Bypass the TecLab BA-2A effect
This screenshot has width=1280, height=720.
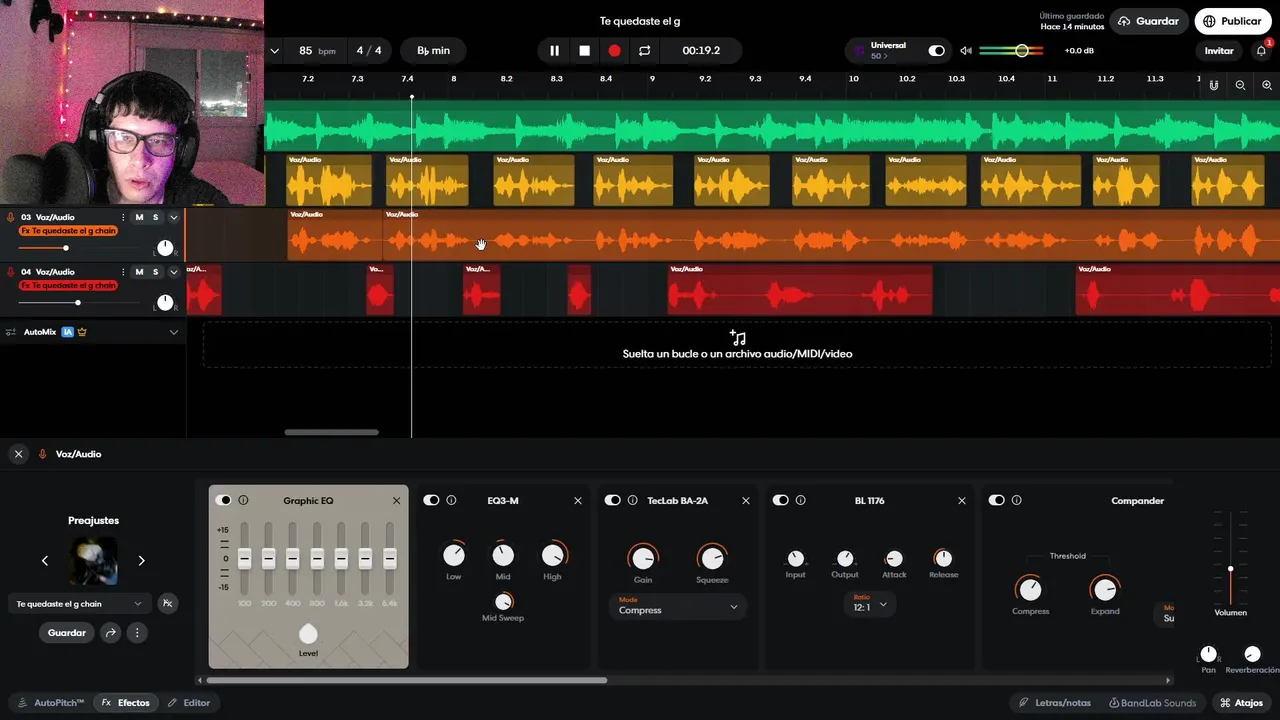(x=613, y=500)
